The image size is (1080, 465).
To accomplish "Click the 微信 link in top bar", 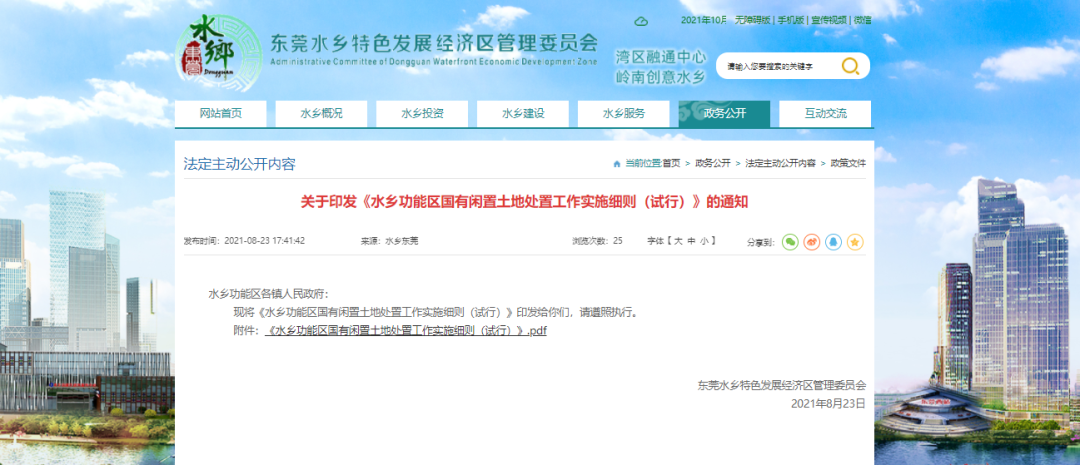I will click(862, 20).
